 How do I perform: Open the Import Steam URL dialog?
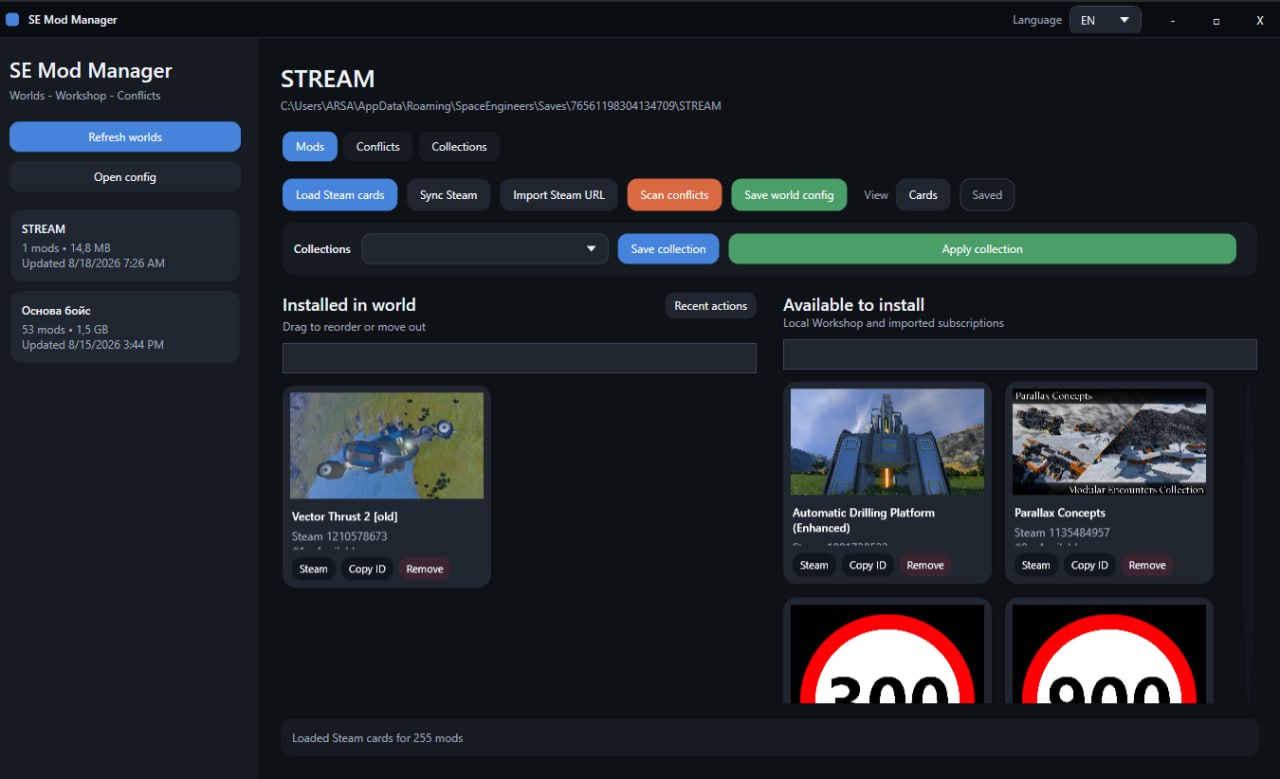[559, 195]
